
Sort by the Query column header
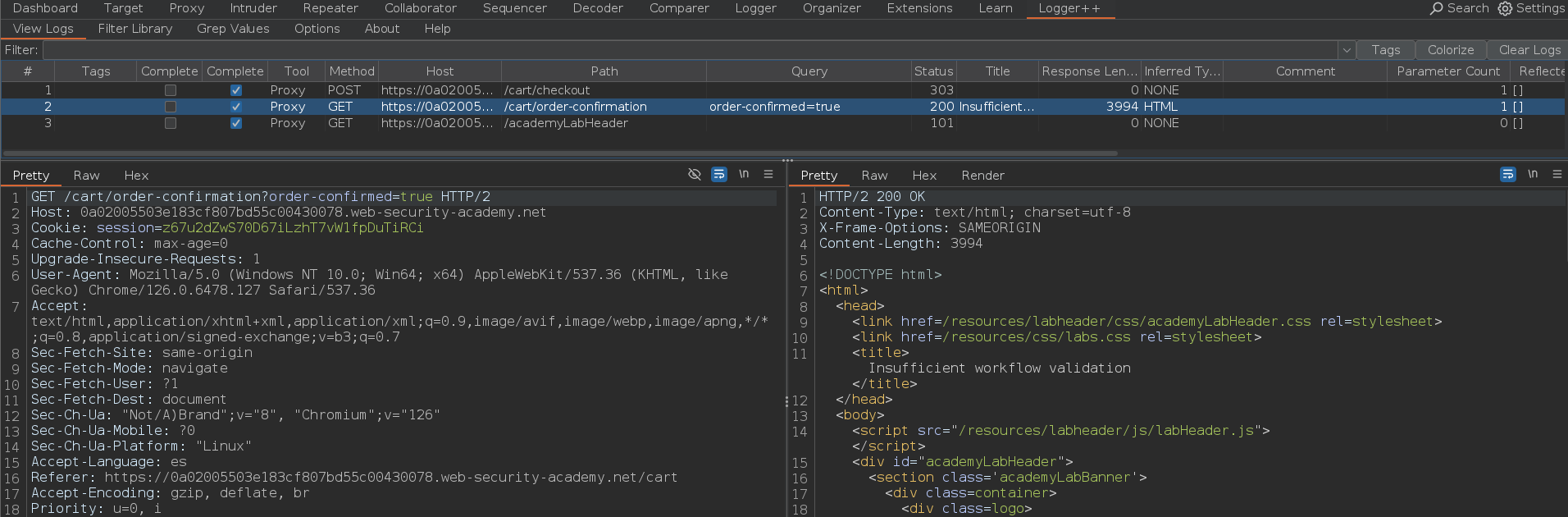(x=809, y=71)
